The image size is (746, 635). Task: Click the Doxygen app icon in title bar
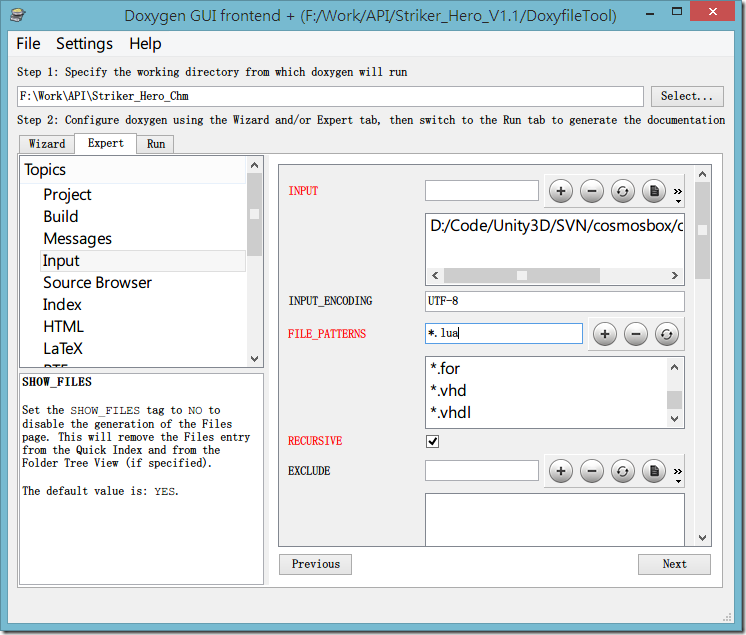click(18, 15)
